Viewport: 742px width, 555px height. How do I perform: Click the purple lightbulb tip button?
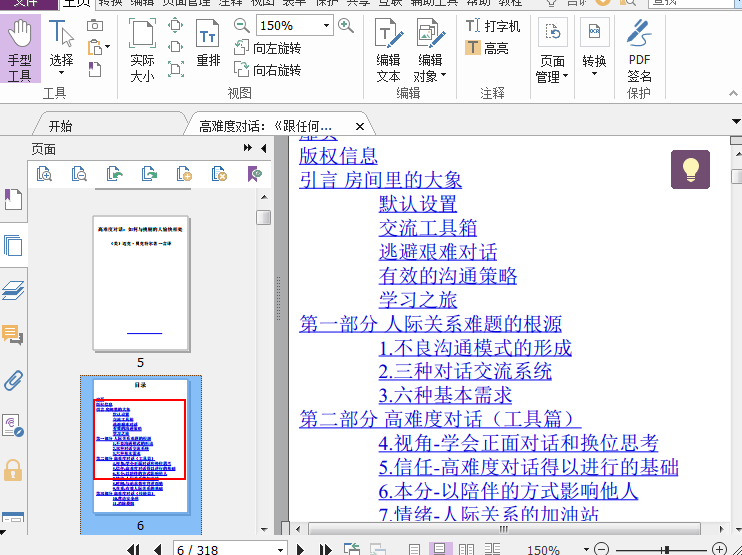click(x=690, y=169)
